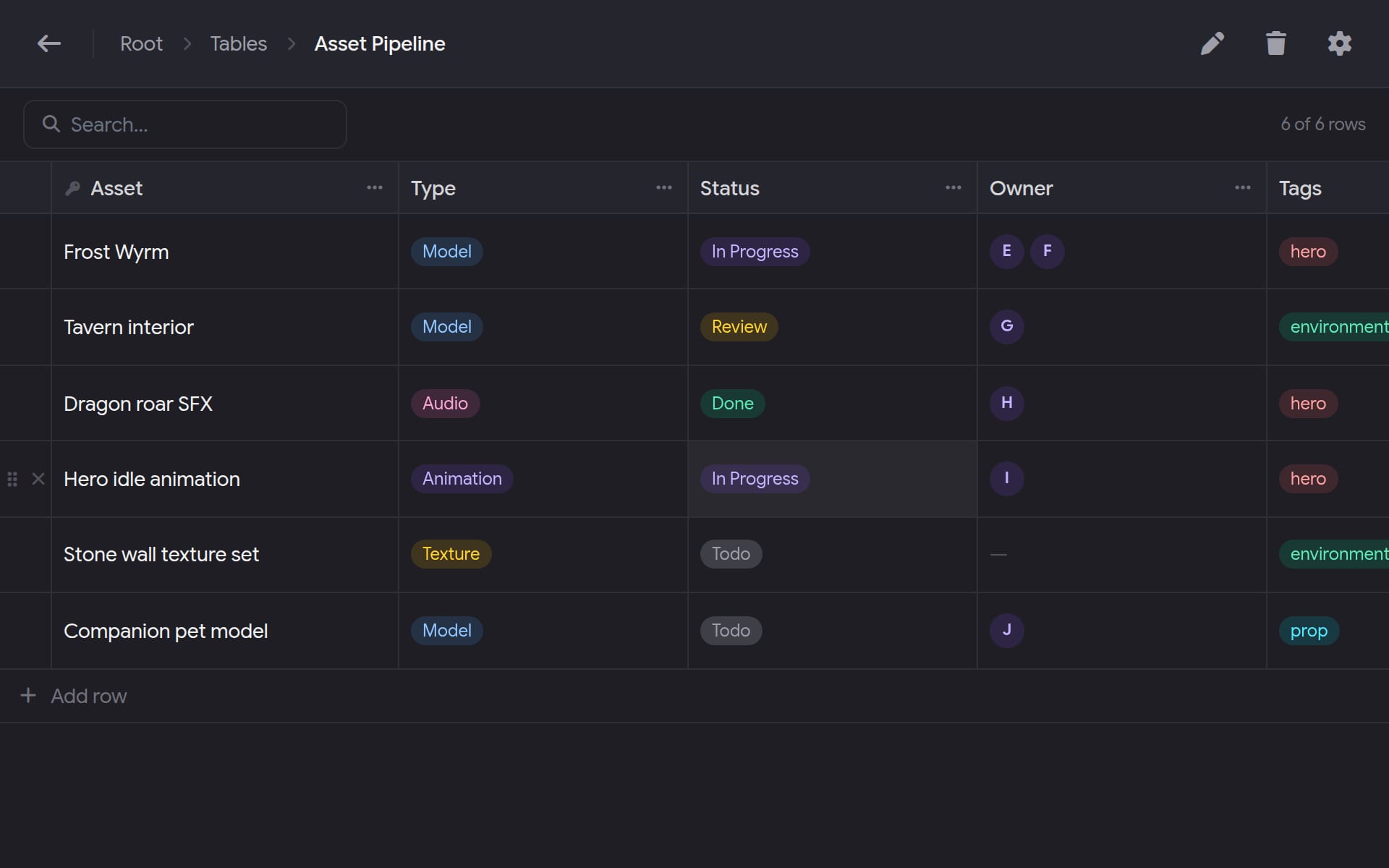The width and height of the screenshot is (1389, 868).
Task: Click the Frost Wyrm asset cell
Action: [x=224, y=252]
